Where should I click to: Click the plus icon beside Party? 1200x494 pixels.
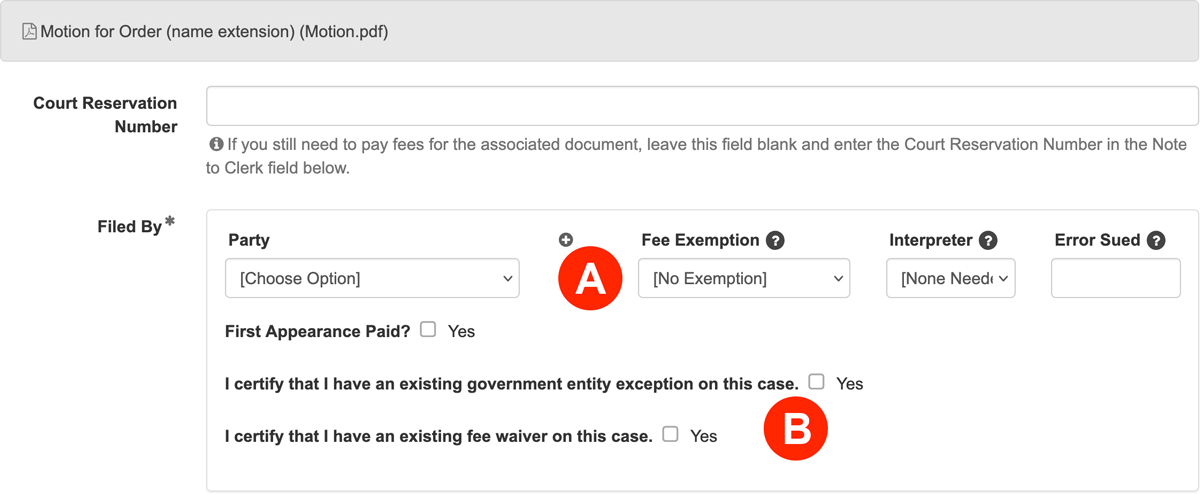point(566,240)
